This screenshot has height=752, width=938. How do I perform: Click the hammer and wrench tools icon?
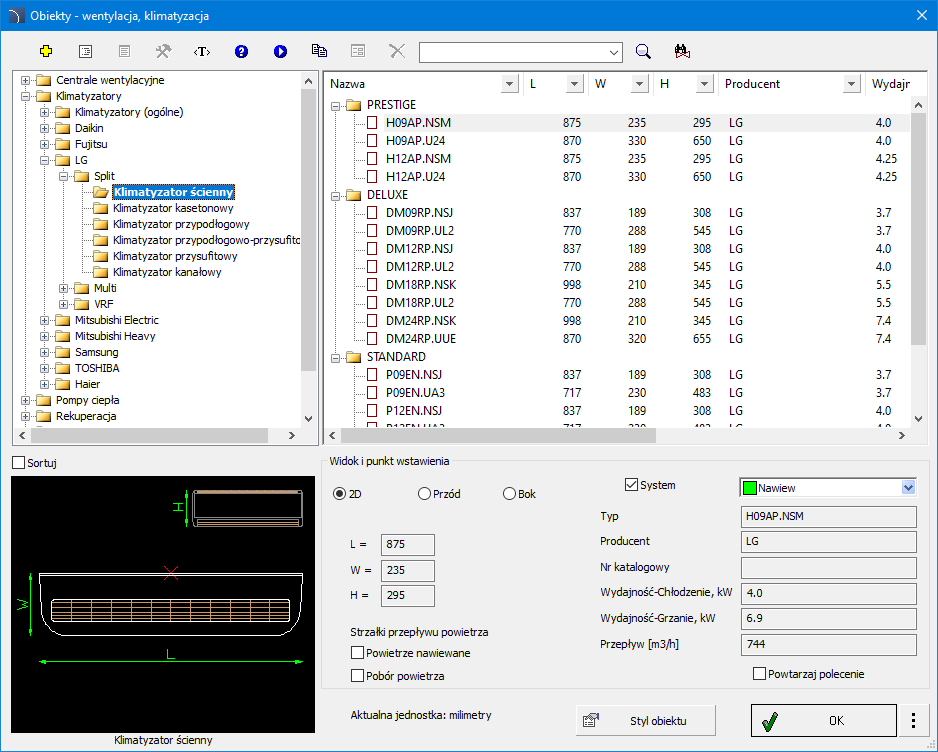(x=163, y=51)
